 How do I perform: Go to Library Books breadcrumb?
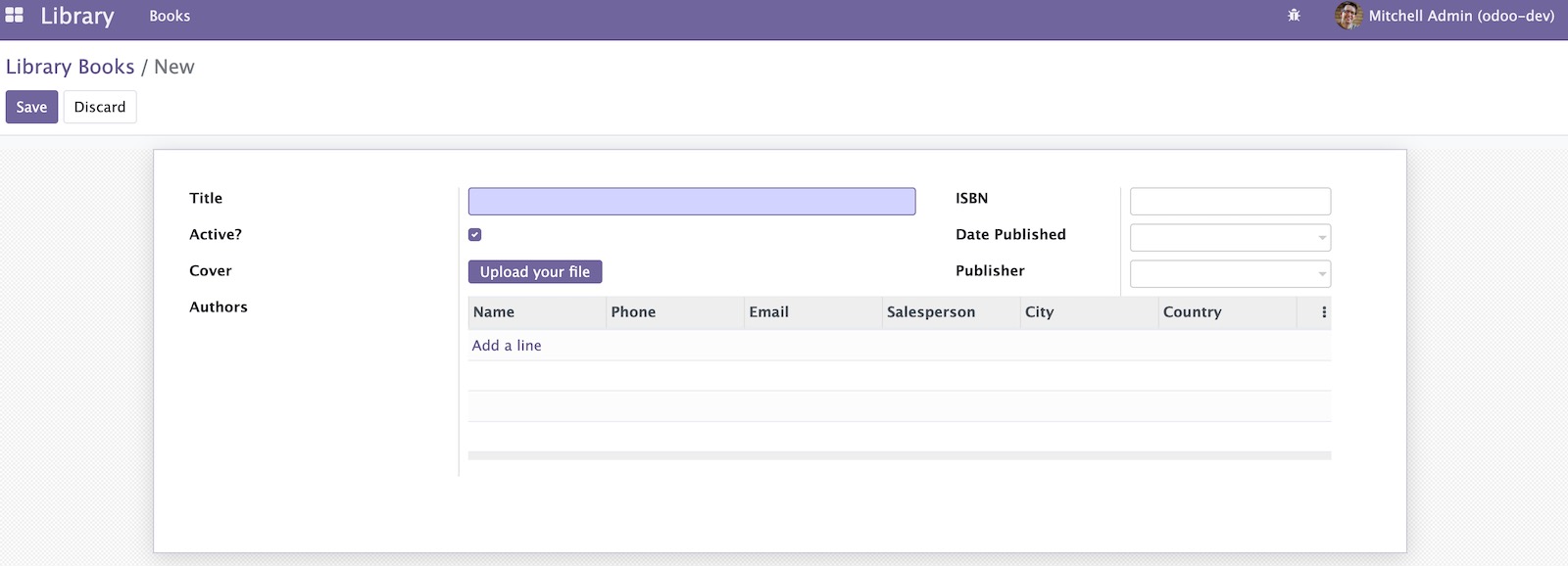(x=71, y=67)
